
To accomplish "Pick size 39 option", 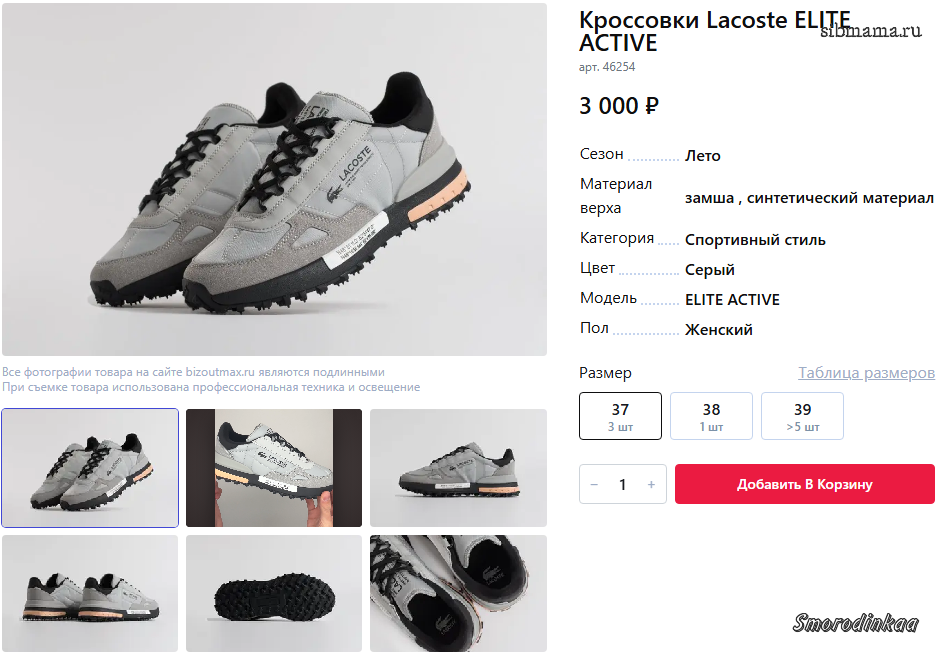I will [802, 415].
